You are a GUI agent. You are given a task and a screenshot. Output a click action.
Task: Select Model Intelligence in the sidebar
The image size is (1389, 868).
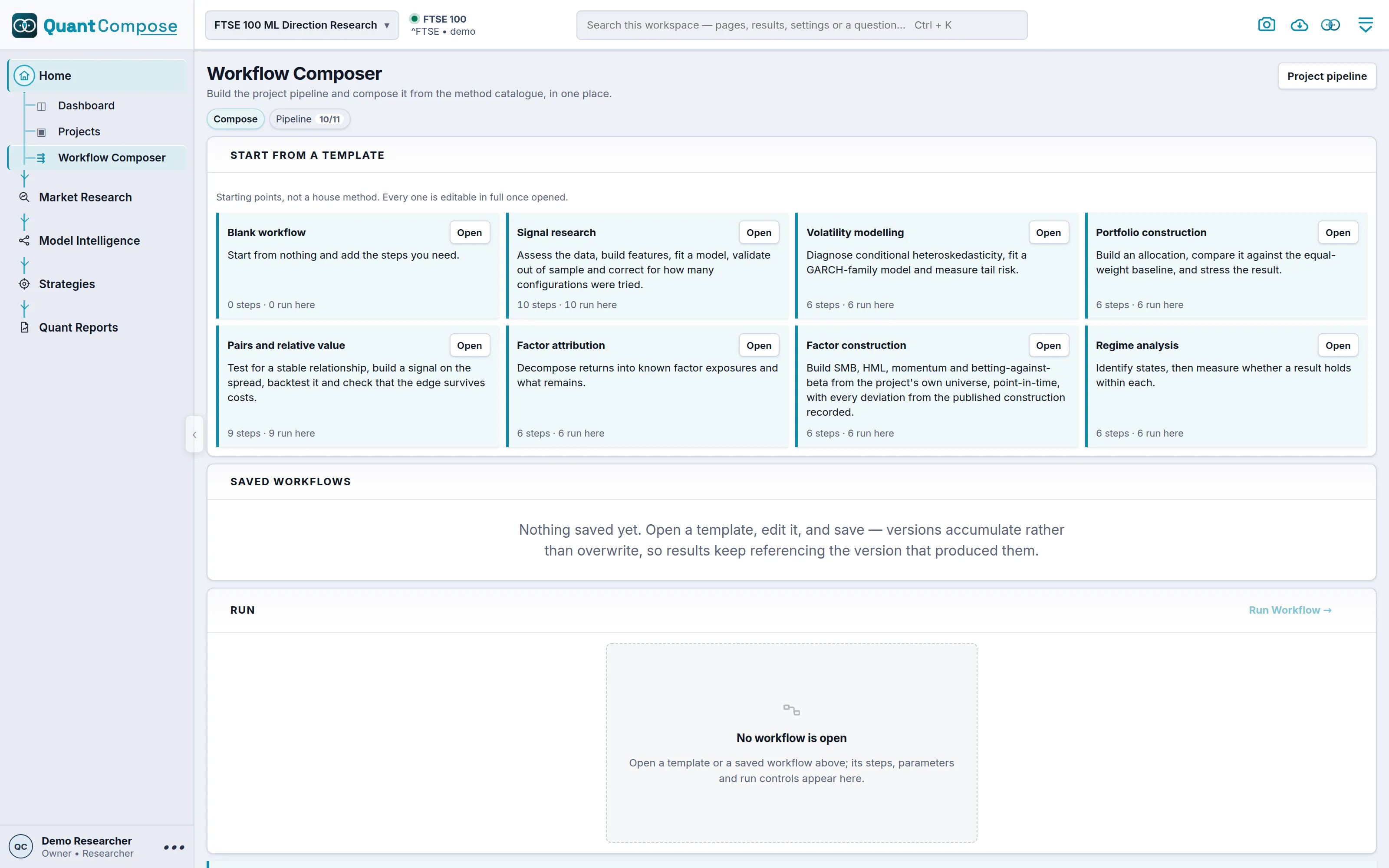pos(89,240)
